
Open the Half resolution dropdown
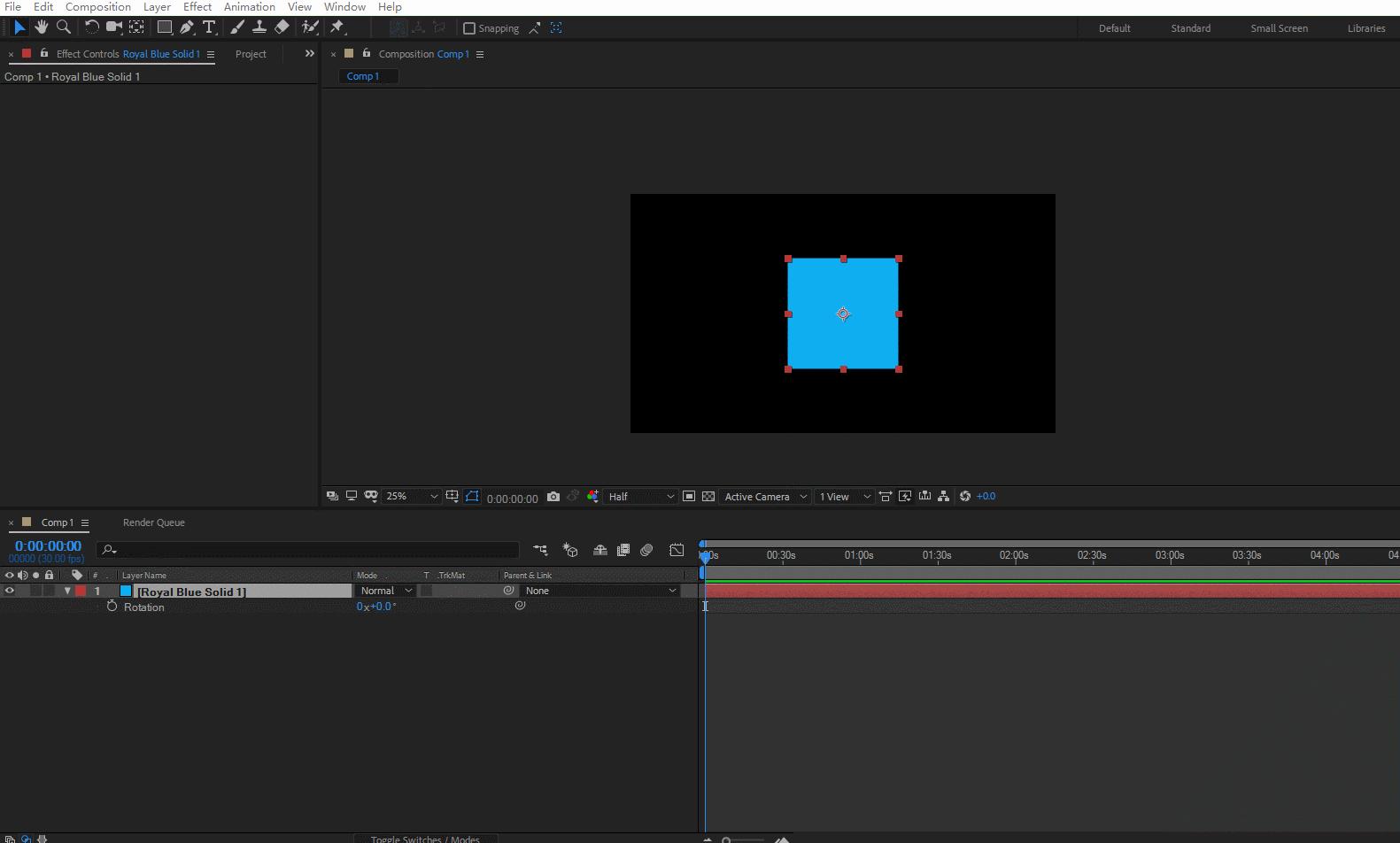(641, 497)
